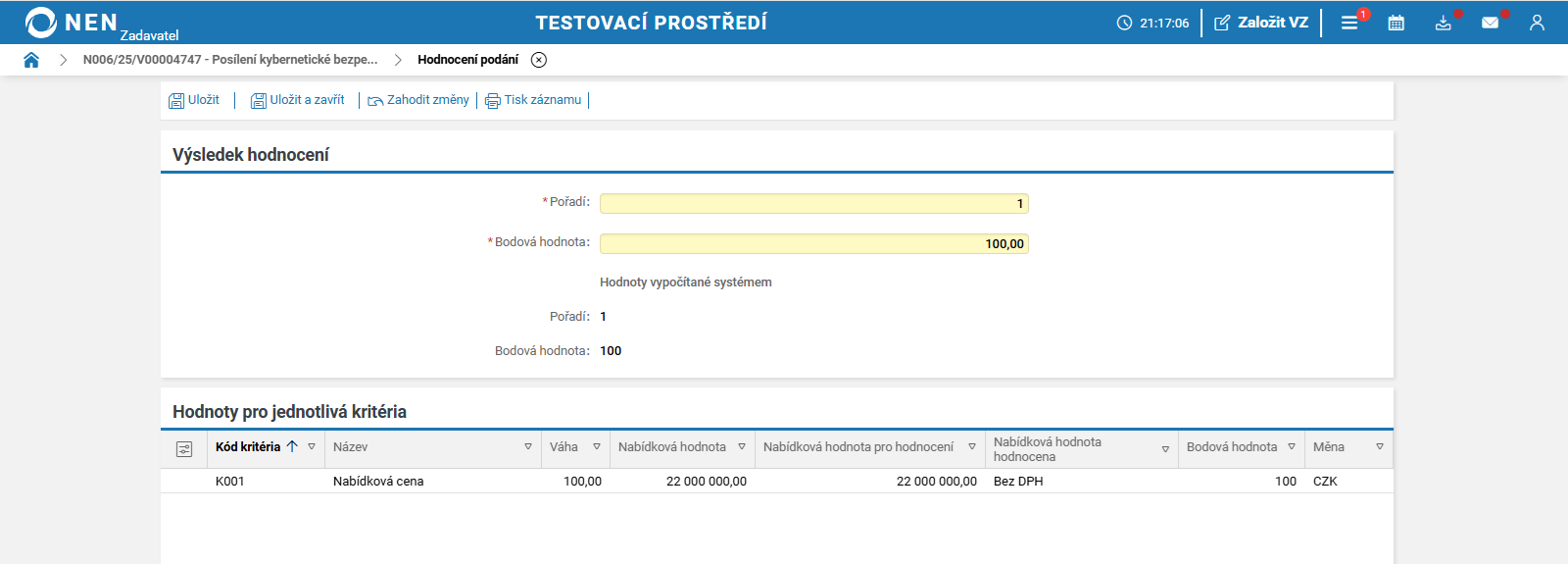Discard changes with Zahodit změny
This screenshot has height=564, width=1568.
[418, 100]
